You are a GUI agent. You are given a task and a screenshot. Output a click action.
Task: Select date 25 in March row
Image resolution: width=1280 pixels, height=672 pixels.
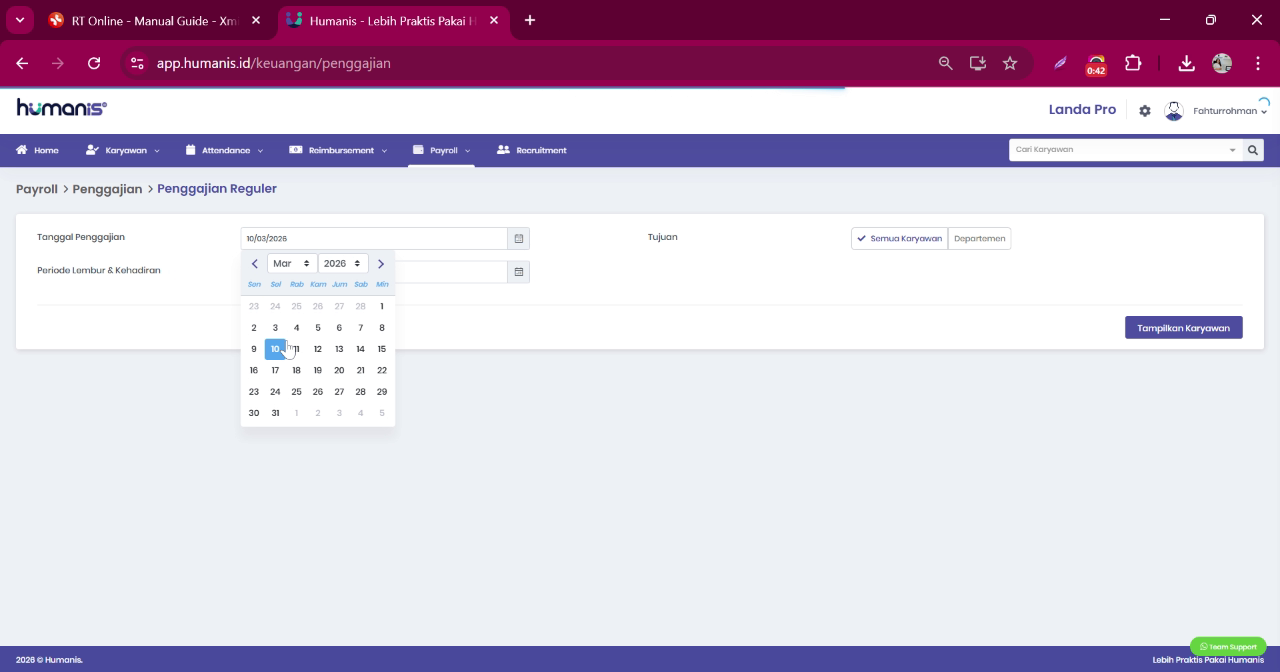(x=296, y=392)
